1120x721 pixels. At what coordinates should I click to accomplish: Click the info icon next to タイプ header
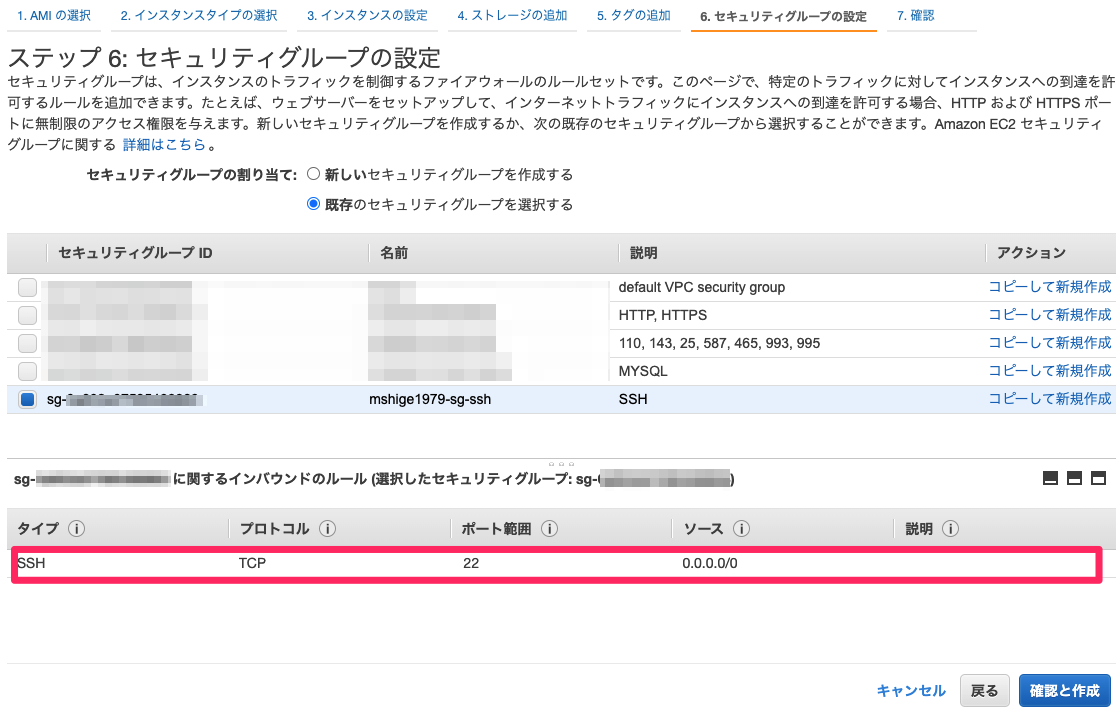point(75,529)
